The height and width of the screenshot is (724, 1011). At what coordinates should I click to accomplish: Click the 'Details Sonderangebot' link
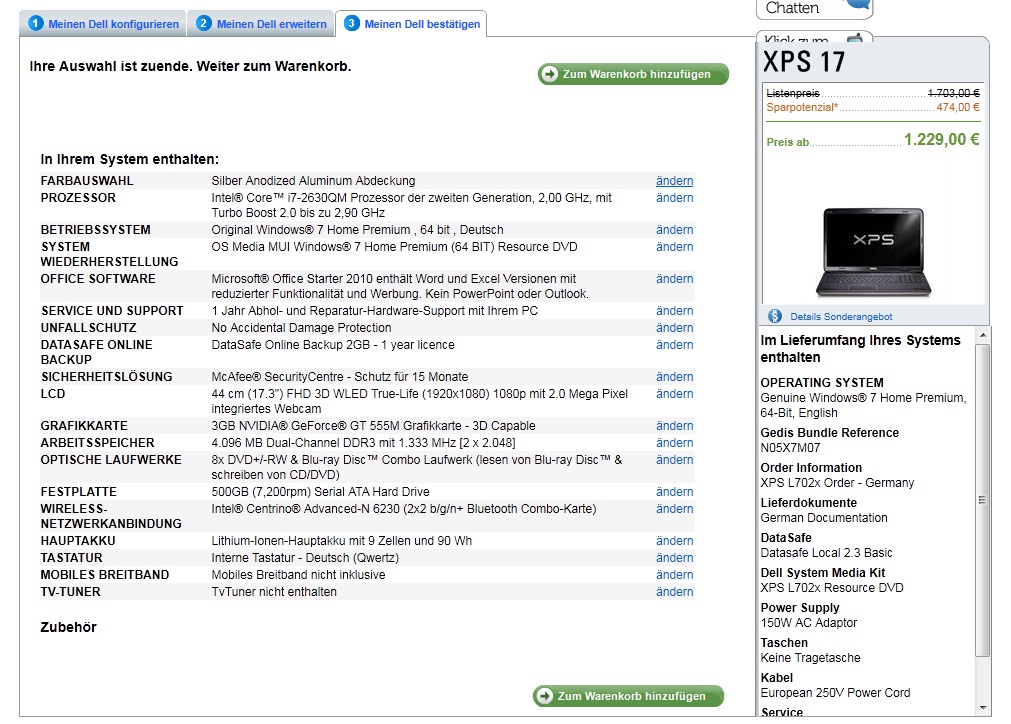point(841,317)
